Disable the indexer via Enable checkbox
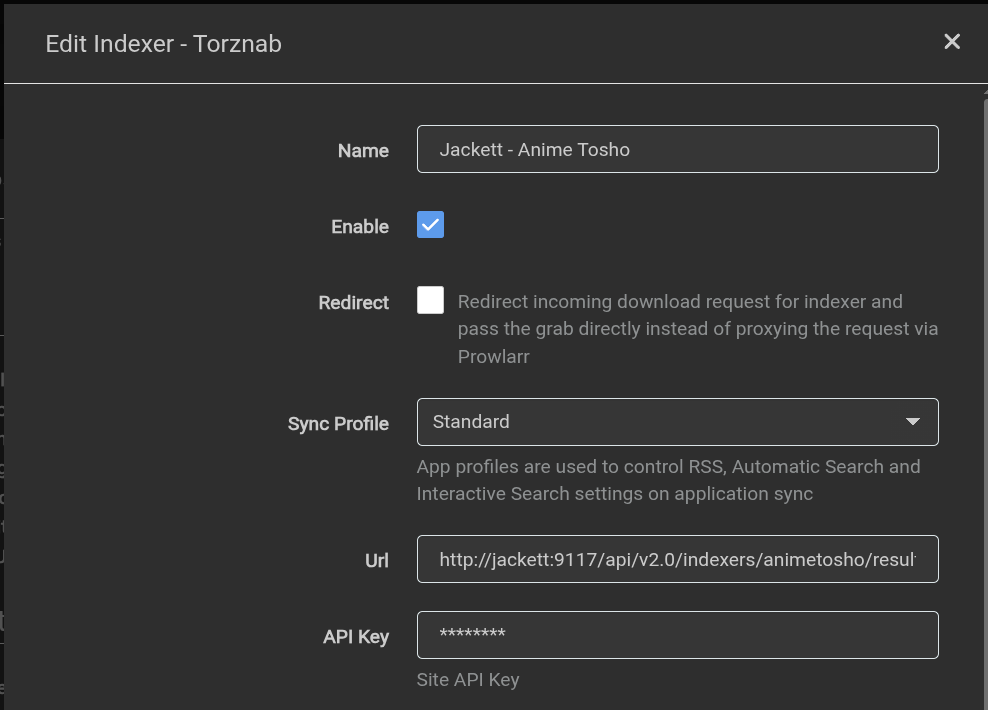Screen dimensions: 988x710 [430, 225]
